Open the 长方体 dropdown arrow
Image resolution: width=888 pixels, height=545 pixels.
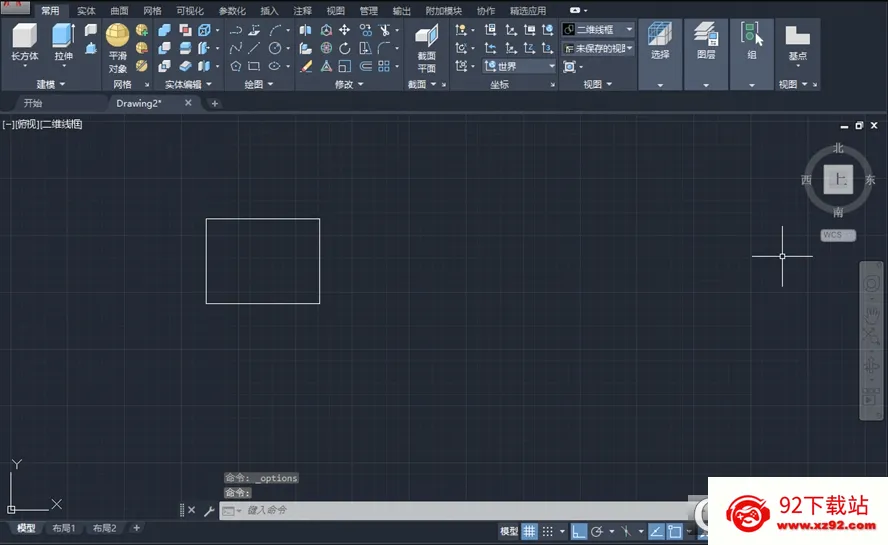coord(24,66)
